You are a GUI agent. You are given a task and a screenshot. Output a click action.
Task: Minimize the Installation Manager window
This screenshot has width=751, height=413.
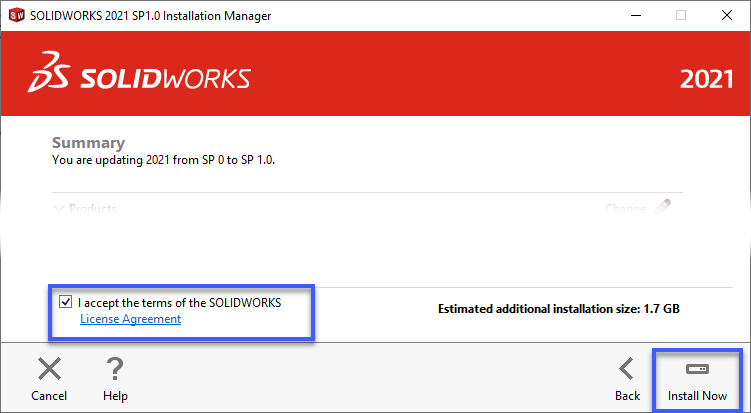[636, 15]
